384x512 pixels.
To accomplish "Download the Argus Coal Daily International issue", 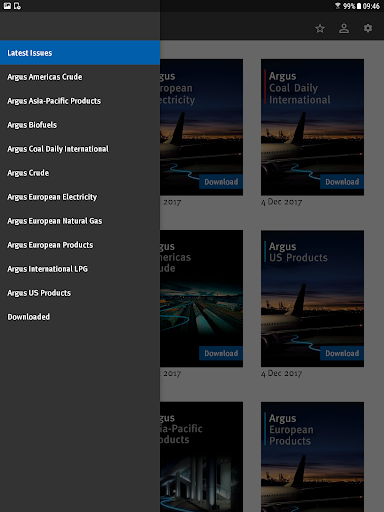I will (342, 182).
